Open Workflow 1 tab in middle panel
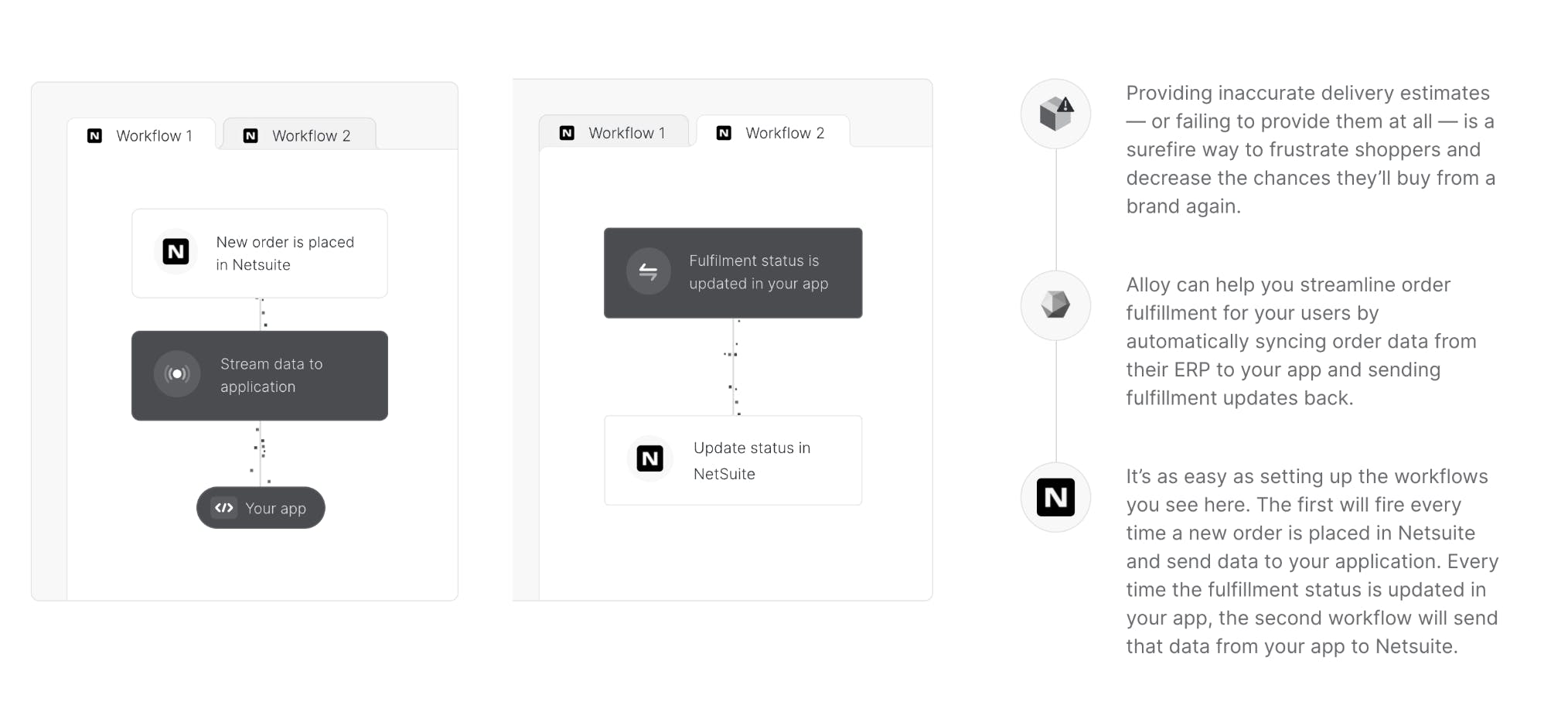 (614, 133)
